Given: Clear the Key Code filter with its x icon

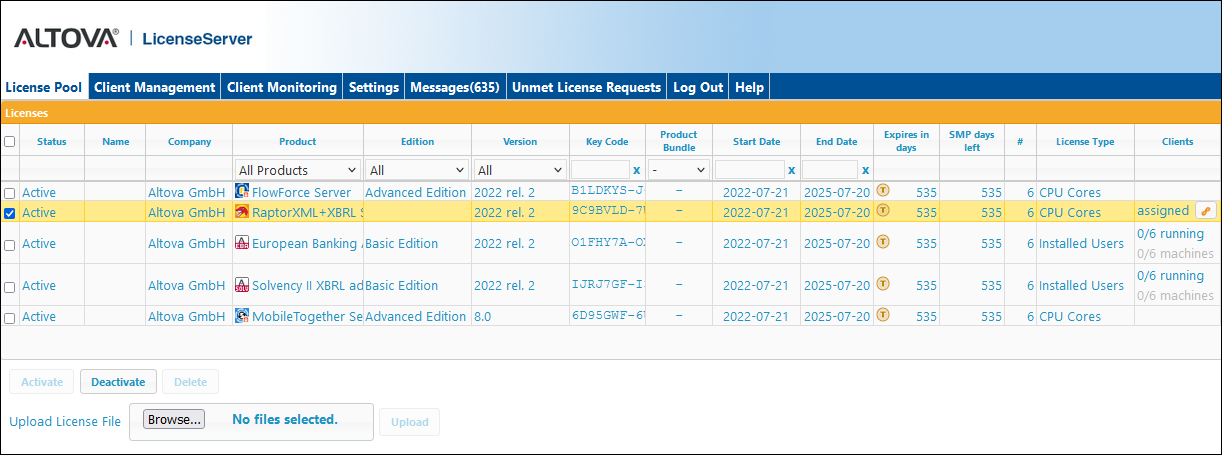Looking at the screenshot, I should point(637,170).
